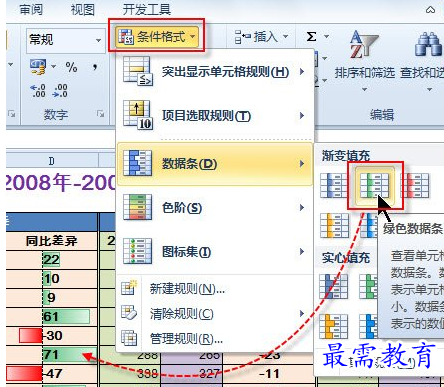
Task: Click the 突出显示单元格规则 icon
Action: click(x=138, y=71)
